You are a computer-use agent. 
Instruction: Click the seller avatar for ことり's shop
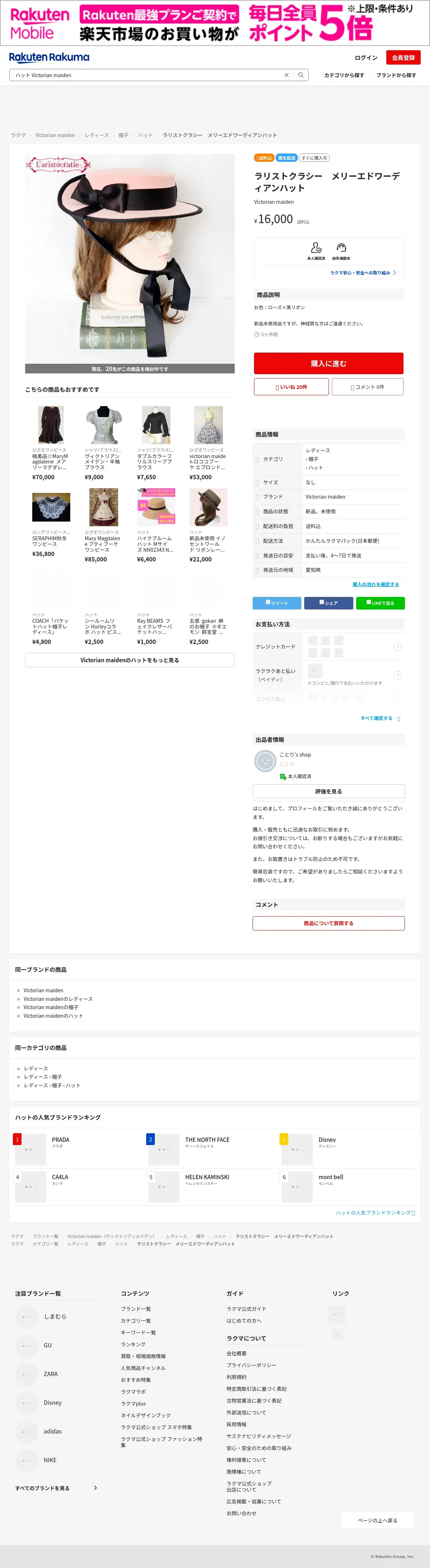point(264,761)
